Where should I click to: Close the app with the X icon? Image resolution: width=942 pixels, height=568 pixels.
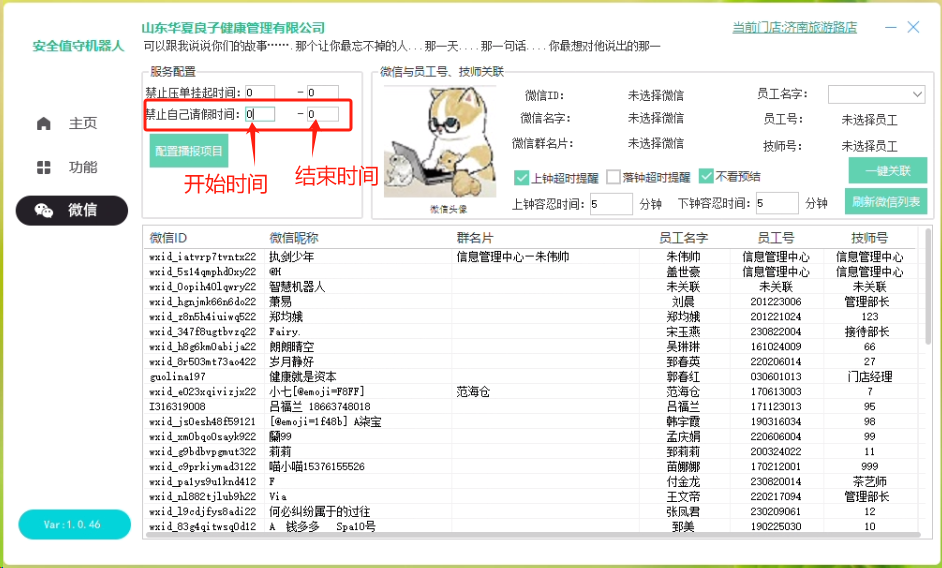tap(912, 28)
